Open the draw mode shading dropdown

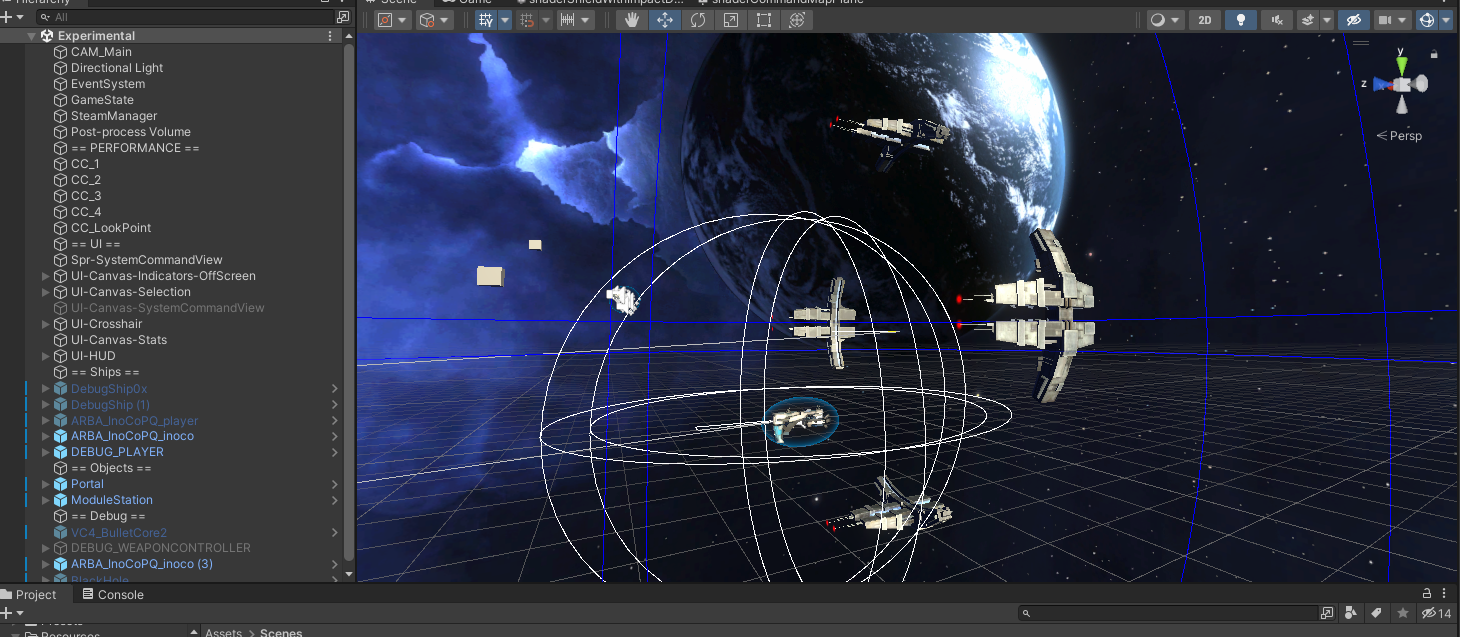point(1165,20)
